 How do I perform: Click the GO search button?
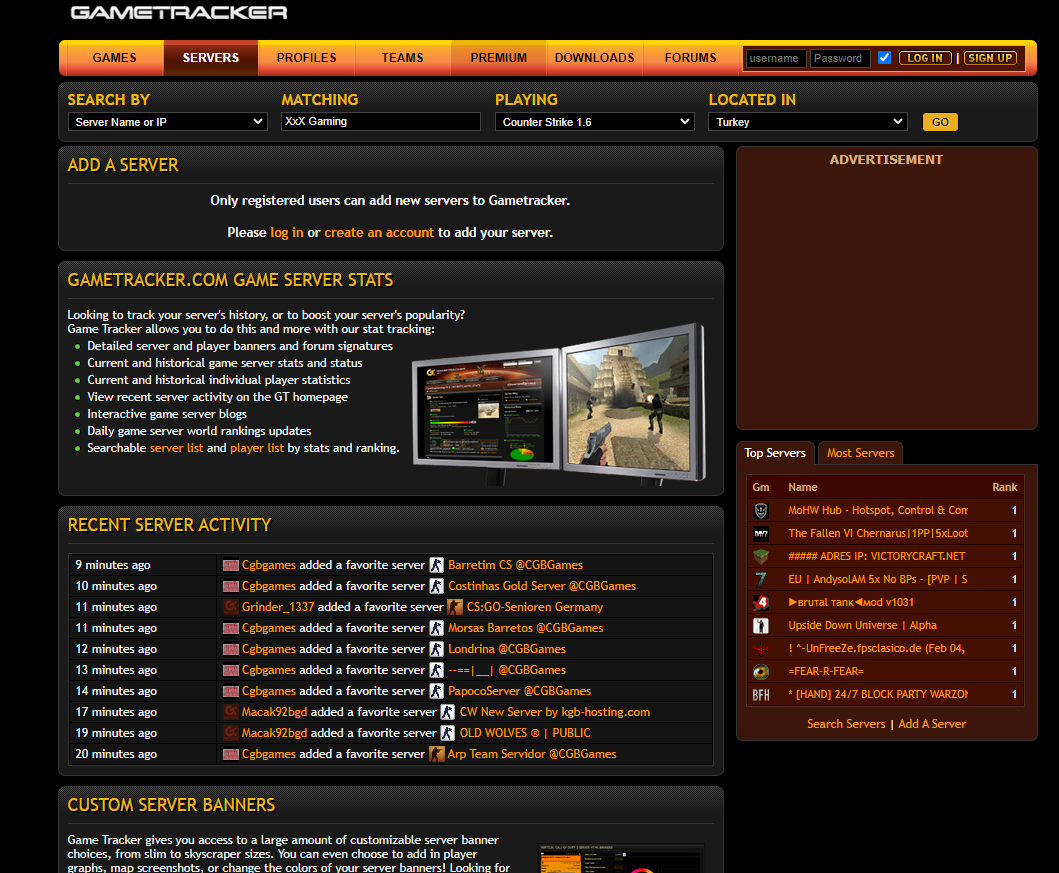(x=940, y=122)
